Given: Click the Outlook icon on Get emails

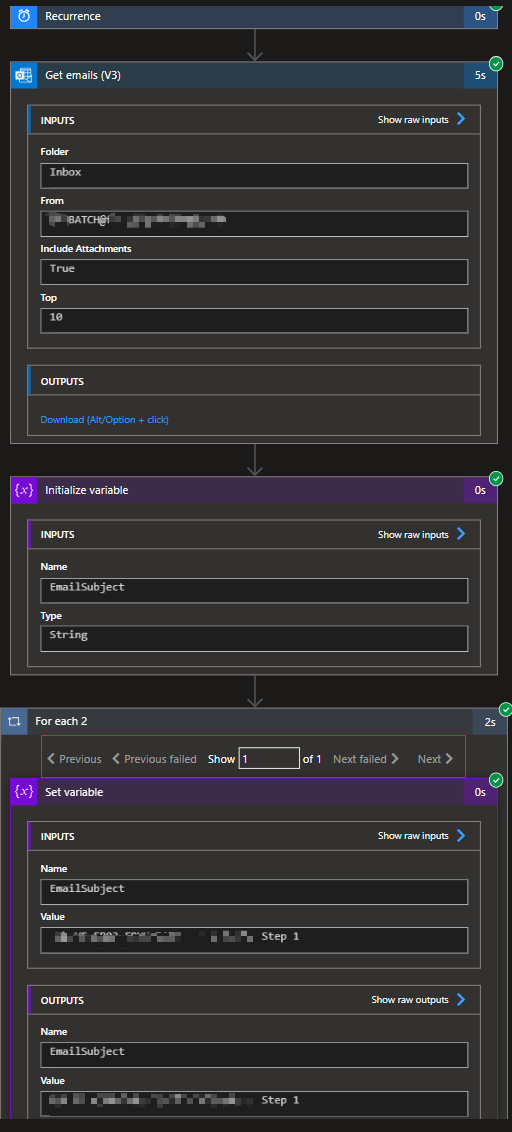Looking at the screenshot, I should click(24, 75).
